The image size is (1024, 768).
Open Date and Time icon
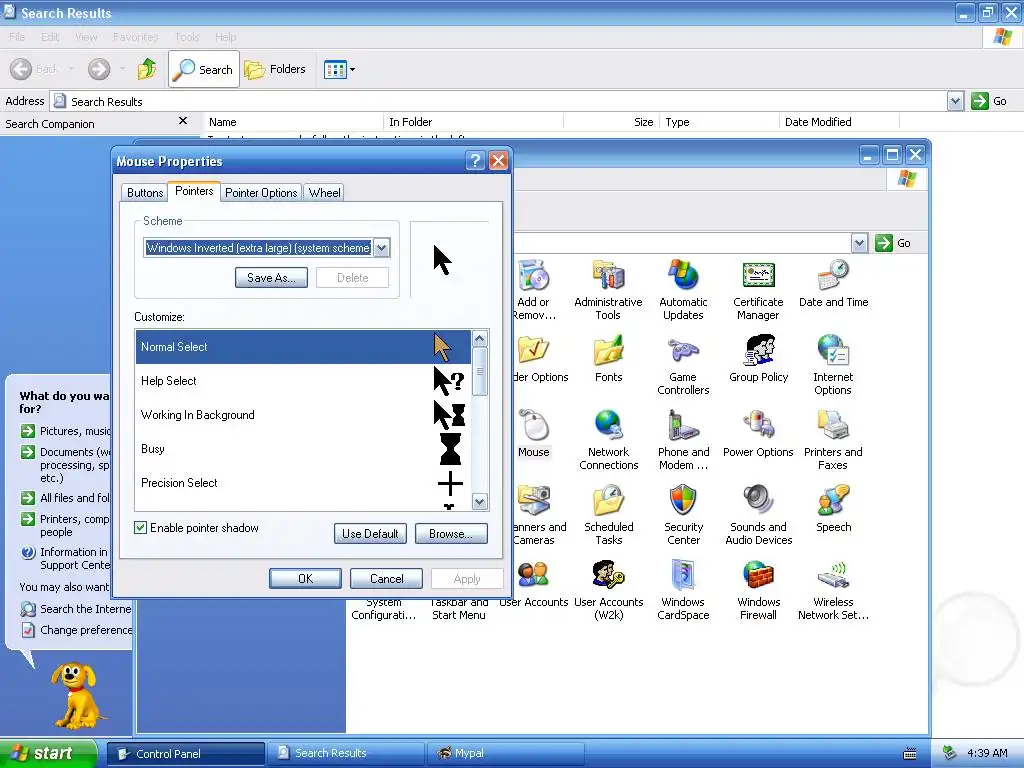coord(833,283)
